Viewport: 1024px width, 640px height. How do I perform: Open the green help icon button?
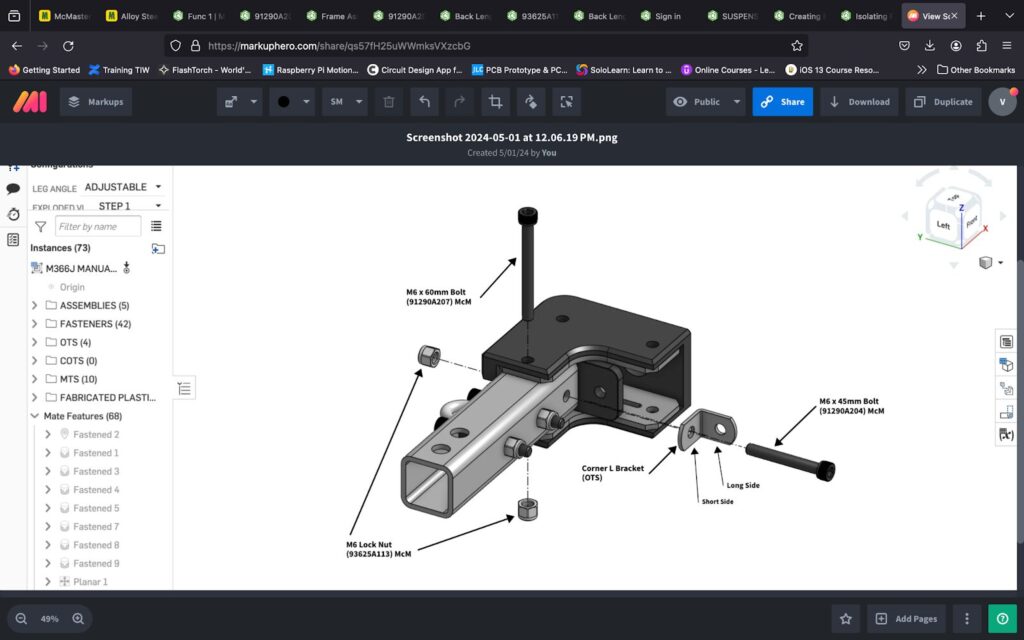click(1002, 619)
